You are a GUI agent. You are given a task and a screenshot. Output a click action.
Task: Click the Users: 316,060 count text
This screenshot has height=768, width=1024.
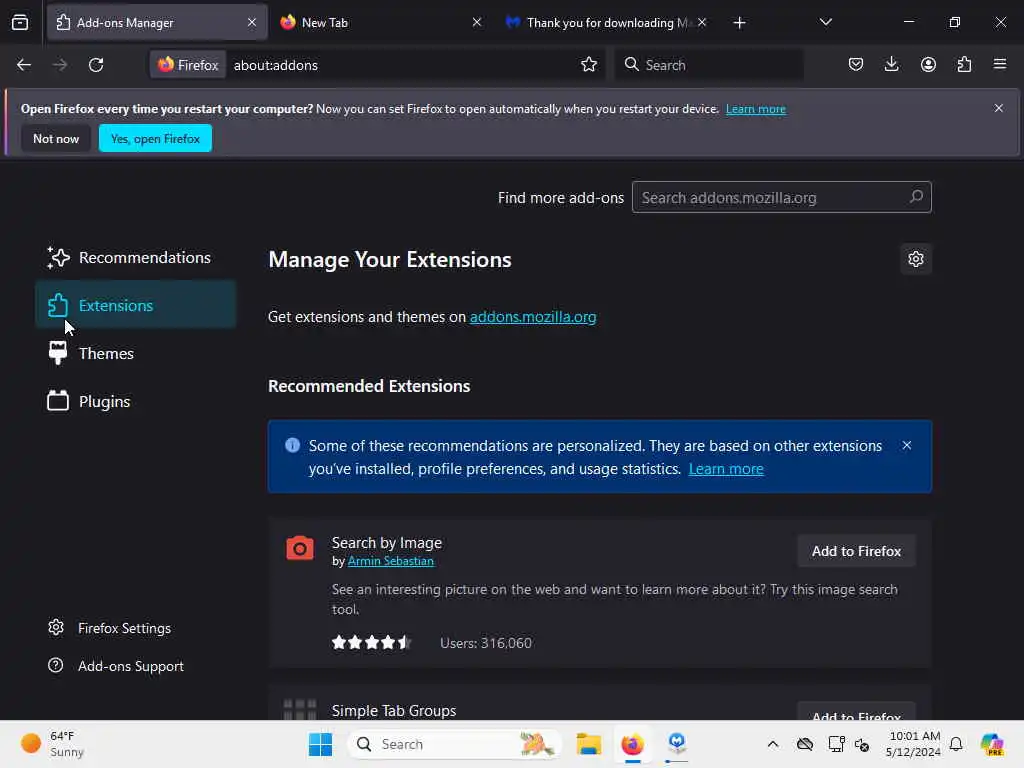(x=486, y=643)
